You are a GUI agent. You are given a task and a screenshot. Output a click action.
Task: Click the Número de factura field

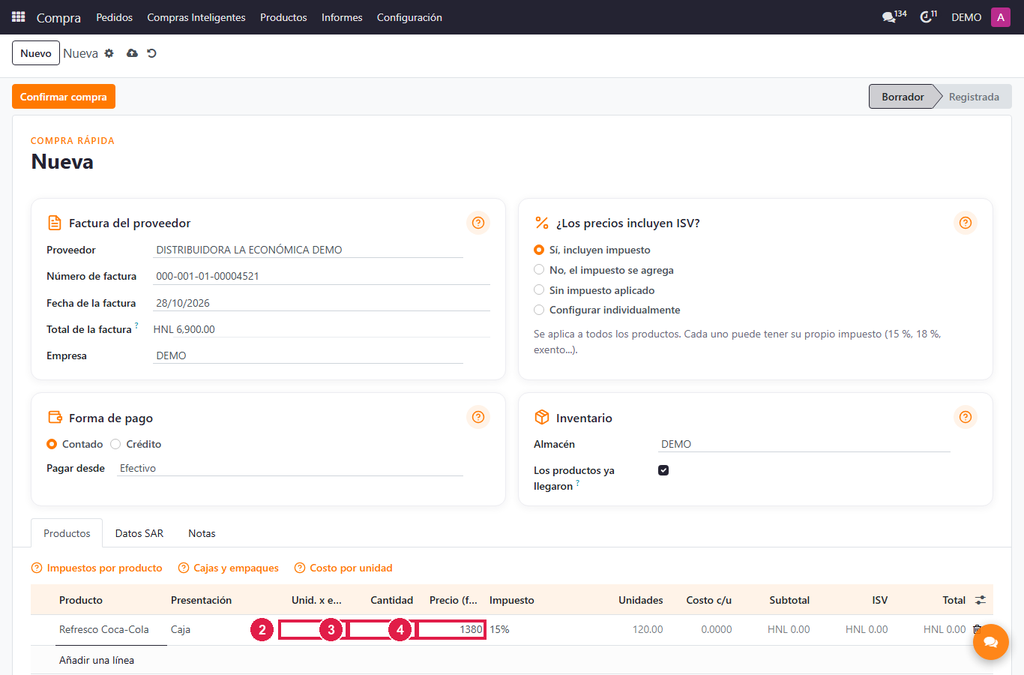tap(321, 276)
